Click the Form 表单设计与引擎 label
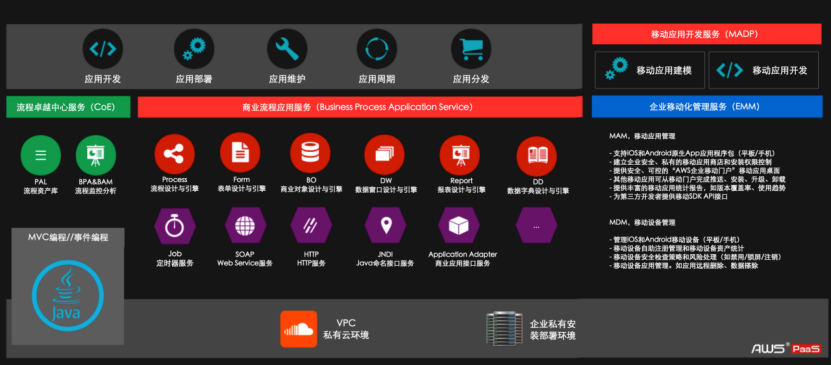The image size is (831, 365). click(x=241, y=184)
